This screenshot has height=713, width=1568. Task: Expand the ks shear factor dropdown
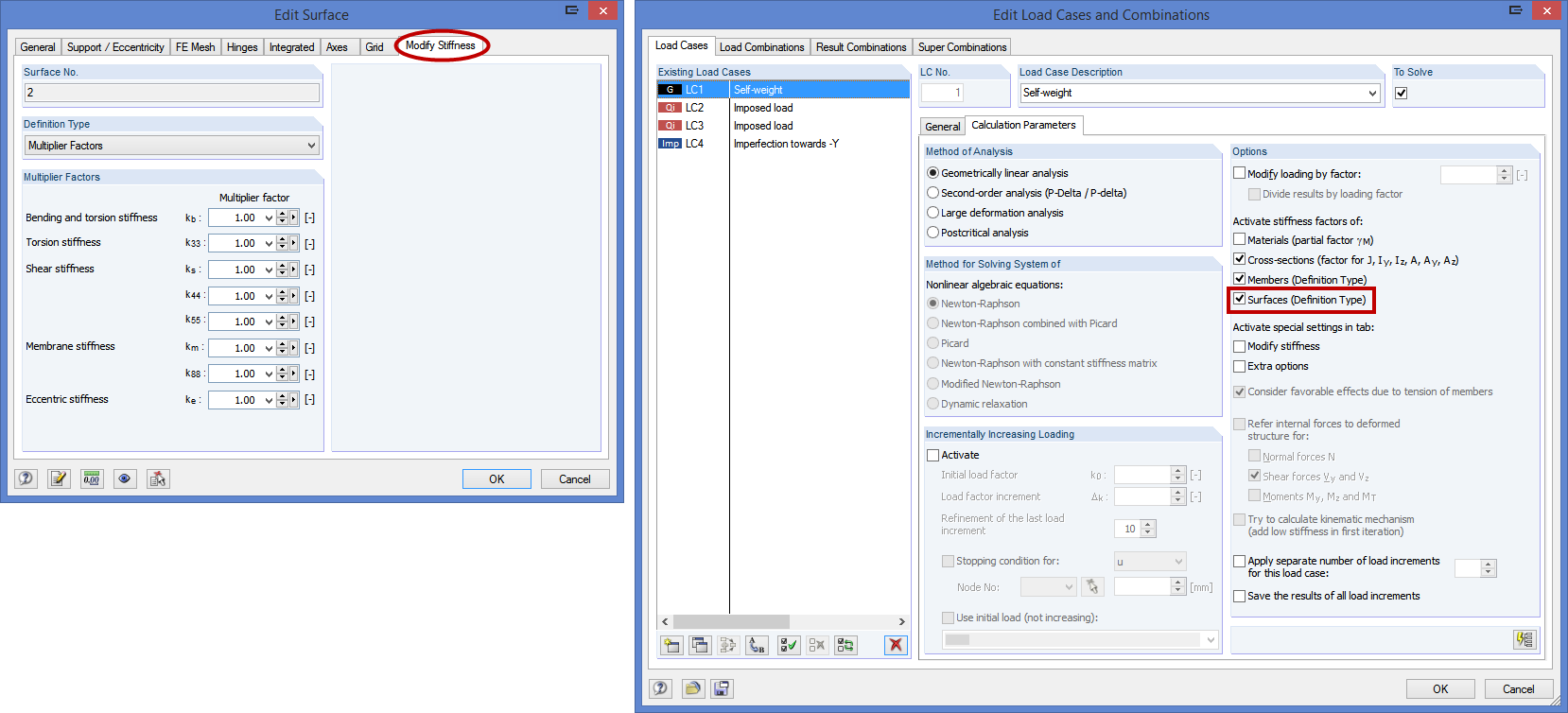coord(269,270)
